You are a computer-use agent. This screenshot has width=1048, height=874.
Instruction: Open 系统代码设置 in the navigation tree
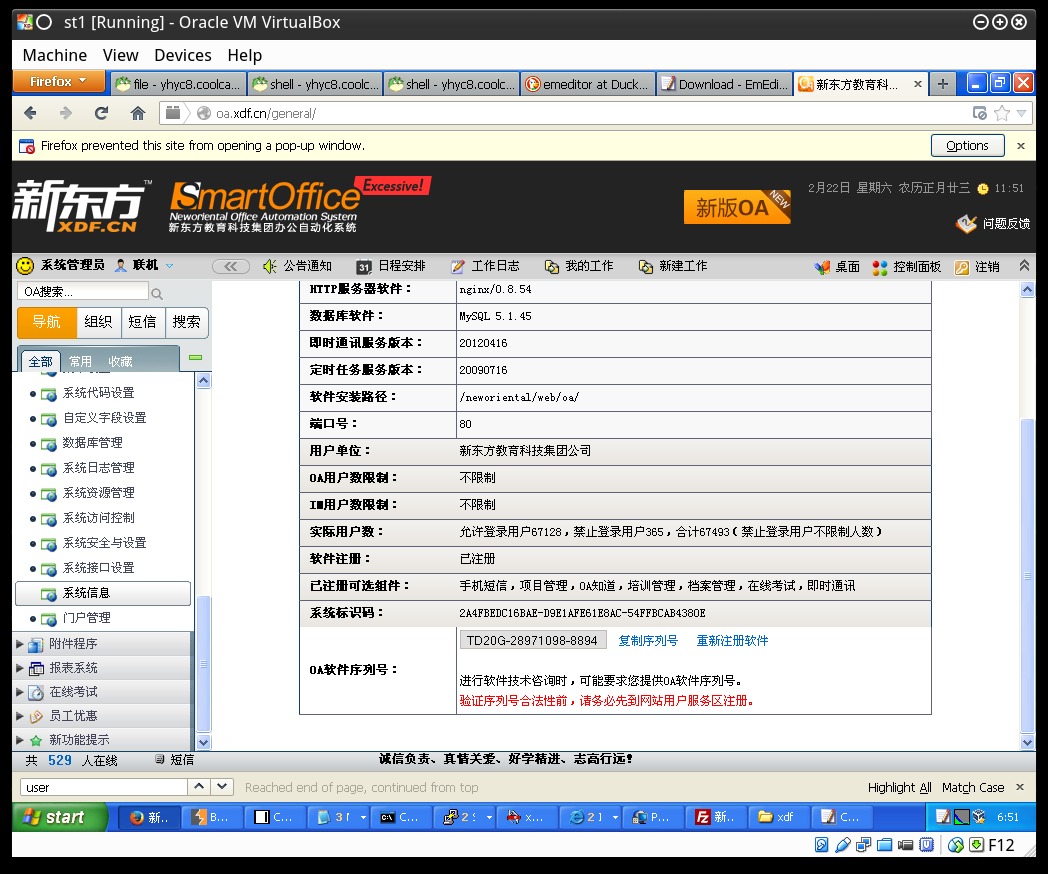[x=98, y=393]
